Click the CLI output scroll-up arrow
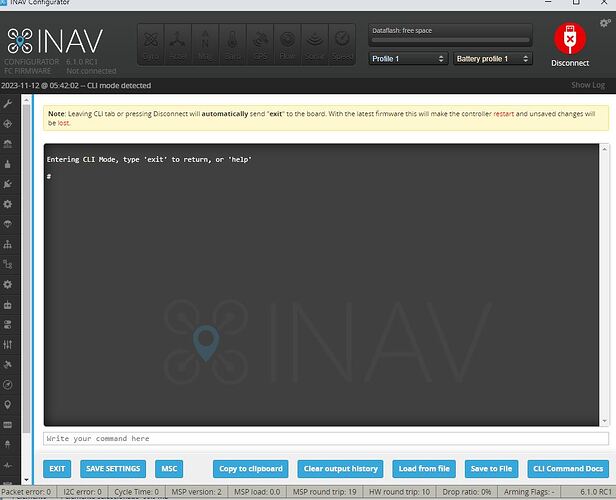This screenshot has height=500, width=616. coord(604,149)
